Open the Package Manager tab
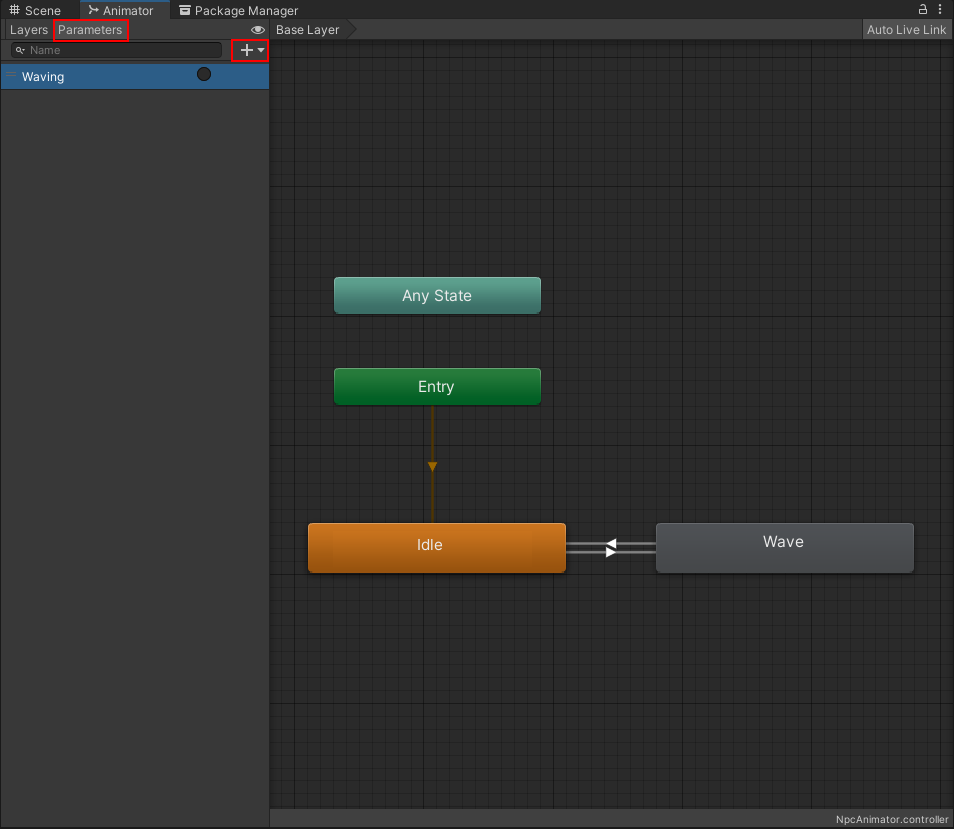 pos(238,10)
